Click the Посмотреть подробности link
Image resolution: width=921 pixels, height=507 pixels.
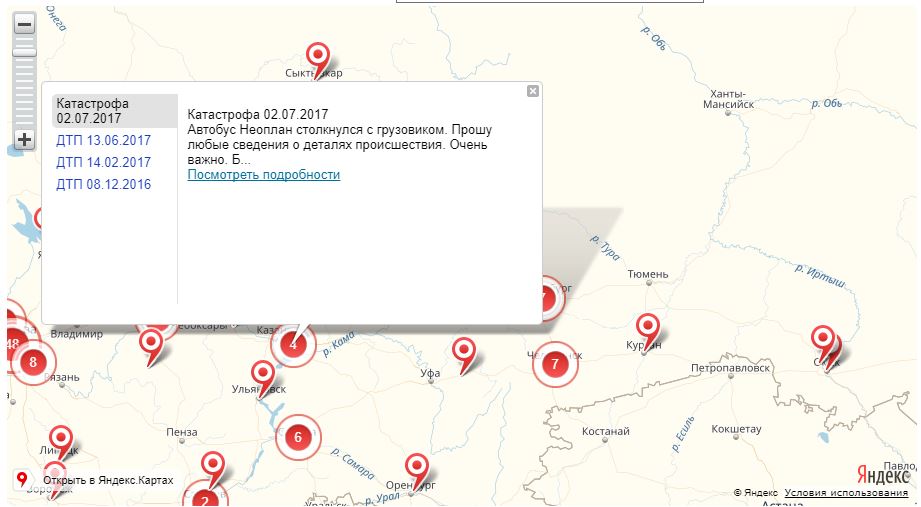click(264, 175)
